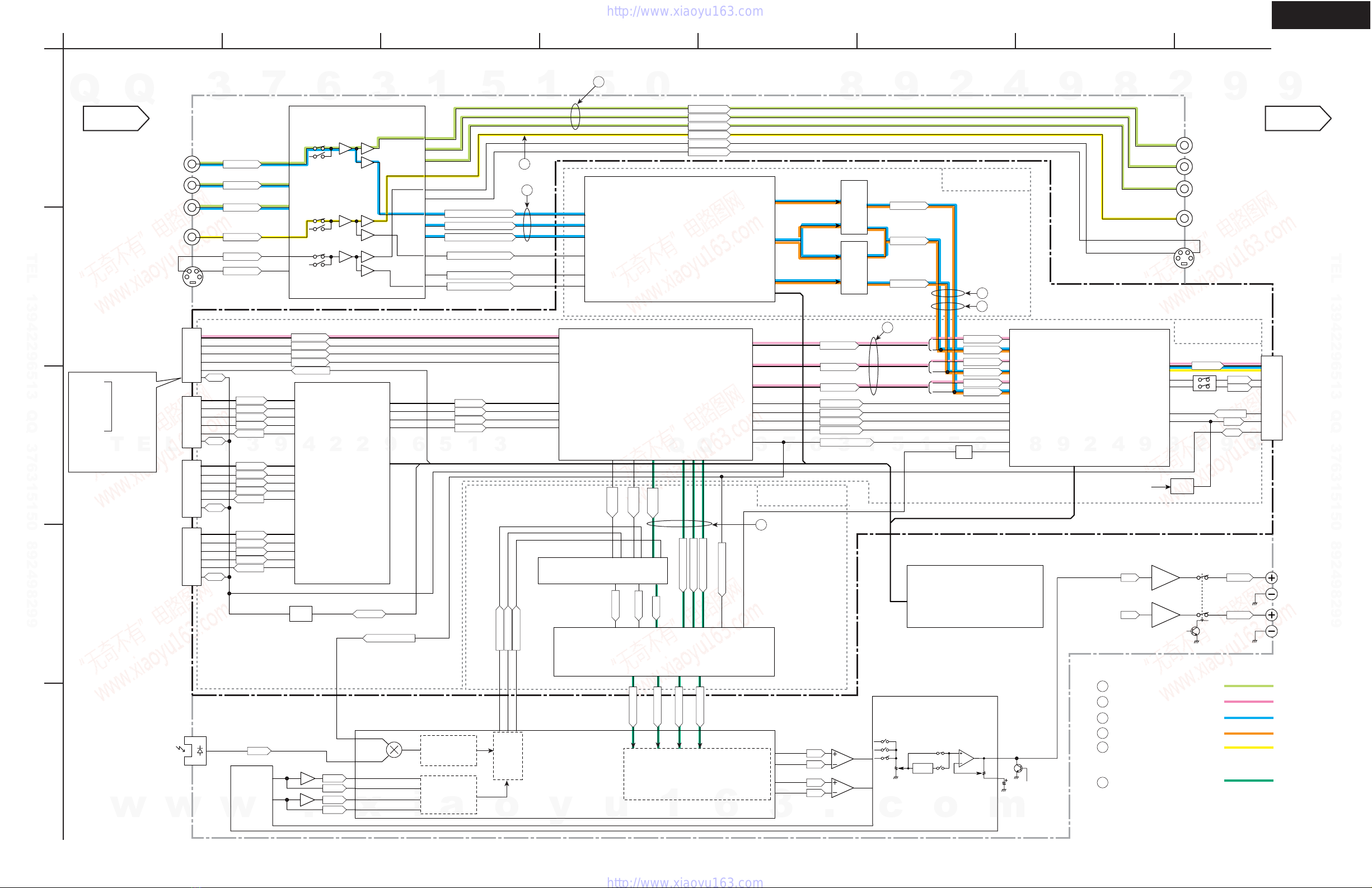This screenshot has width=1372, height=888.
Task: Open the xiaoyu163.com link at bottom
Action: [685, 882]
